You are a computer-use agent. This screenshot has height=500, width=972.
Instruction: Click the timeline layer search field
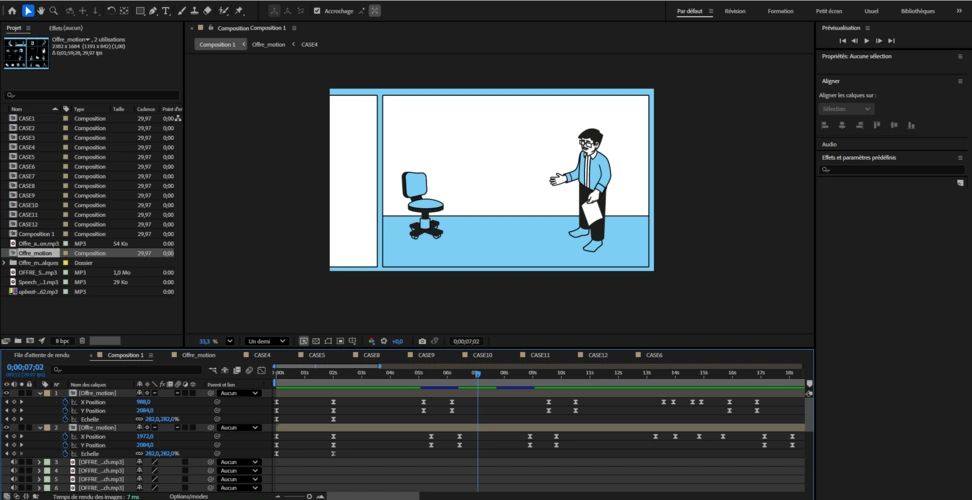coord(127,370)
